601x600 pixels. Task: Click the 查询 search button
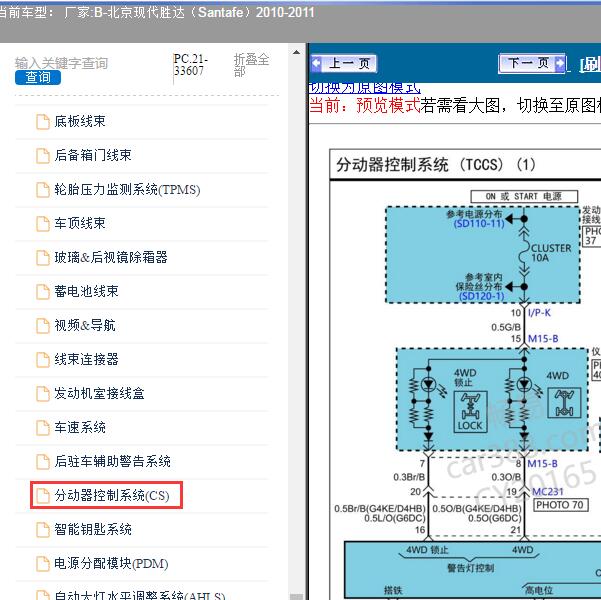(x=38, y=77)
